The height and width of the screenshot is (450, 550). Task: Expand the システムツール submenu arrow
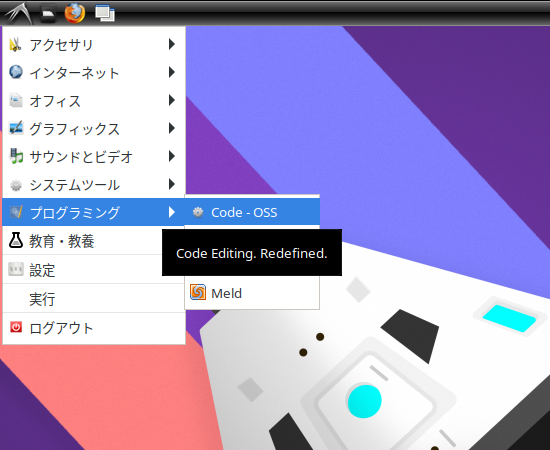point(172,184)
